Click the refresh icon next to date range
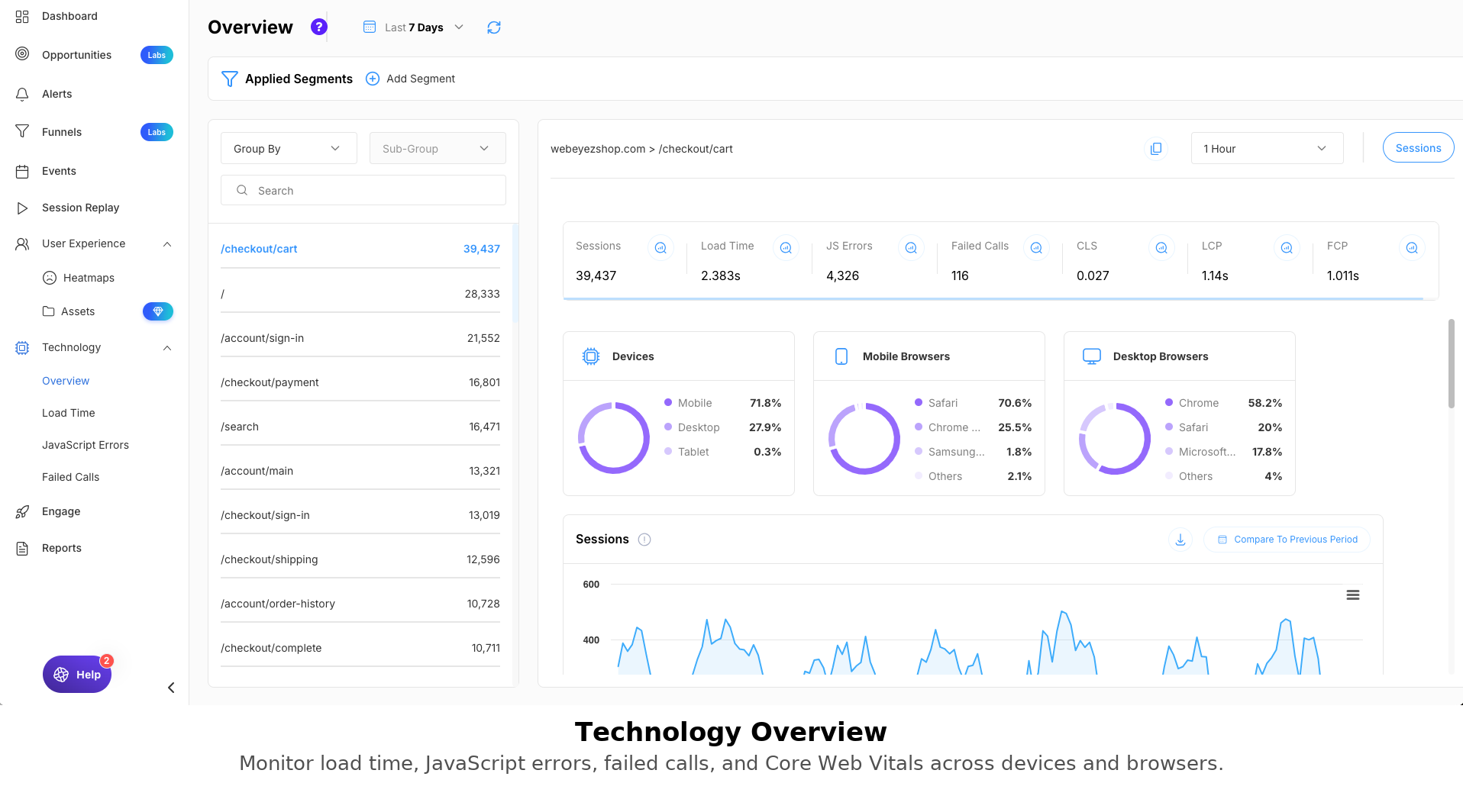 (494, 27)
